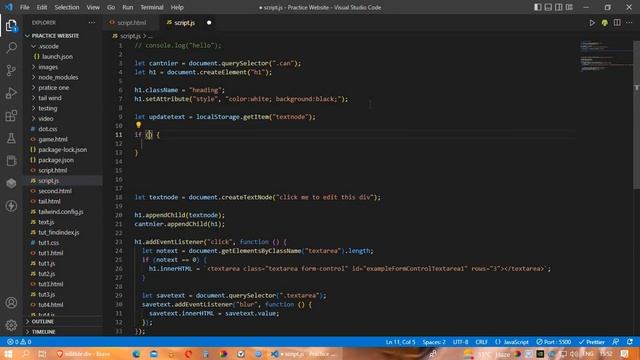Open Windows Start menu

(8, 353)
